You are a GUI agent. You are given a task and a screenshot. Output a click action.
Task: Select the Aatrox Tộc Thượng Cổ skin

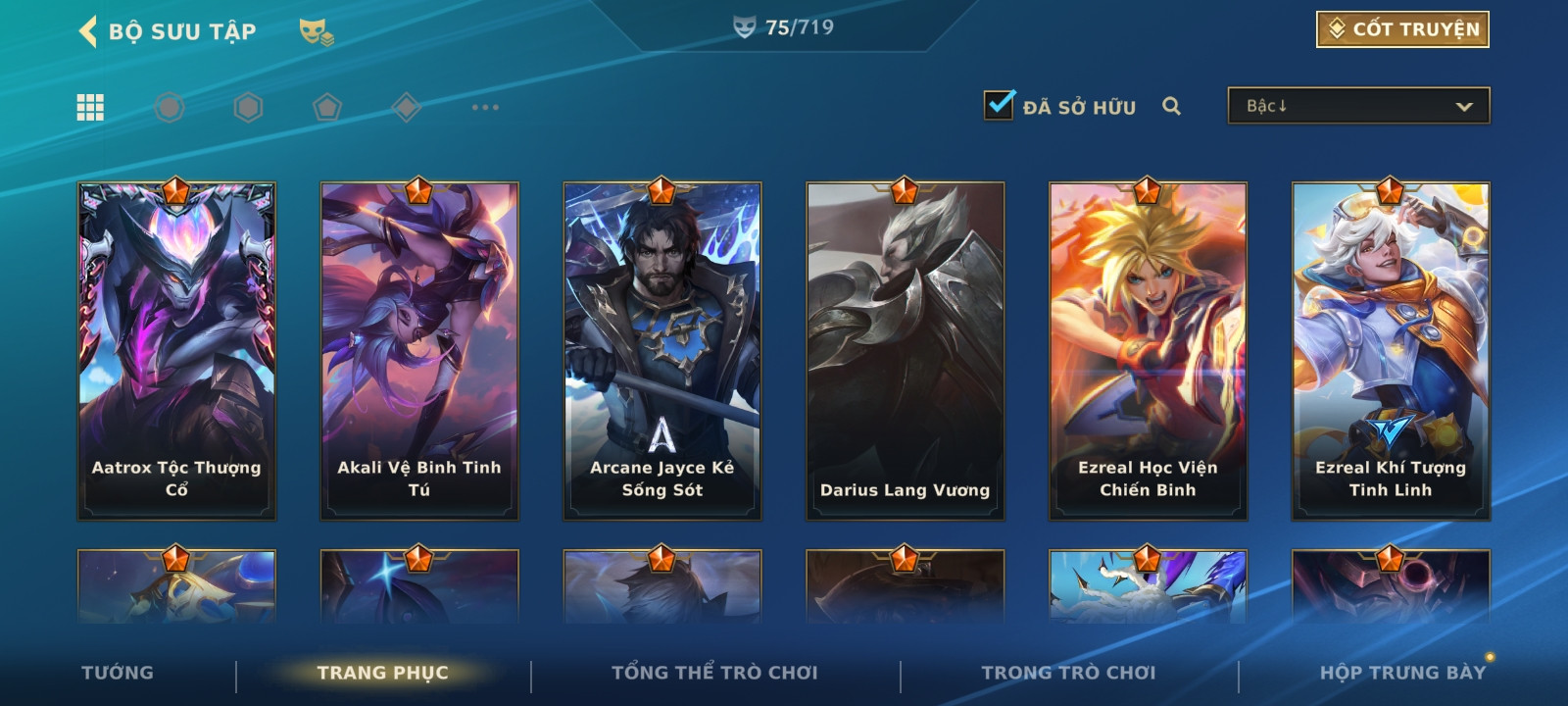tap(176, 350)
